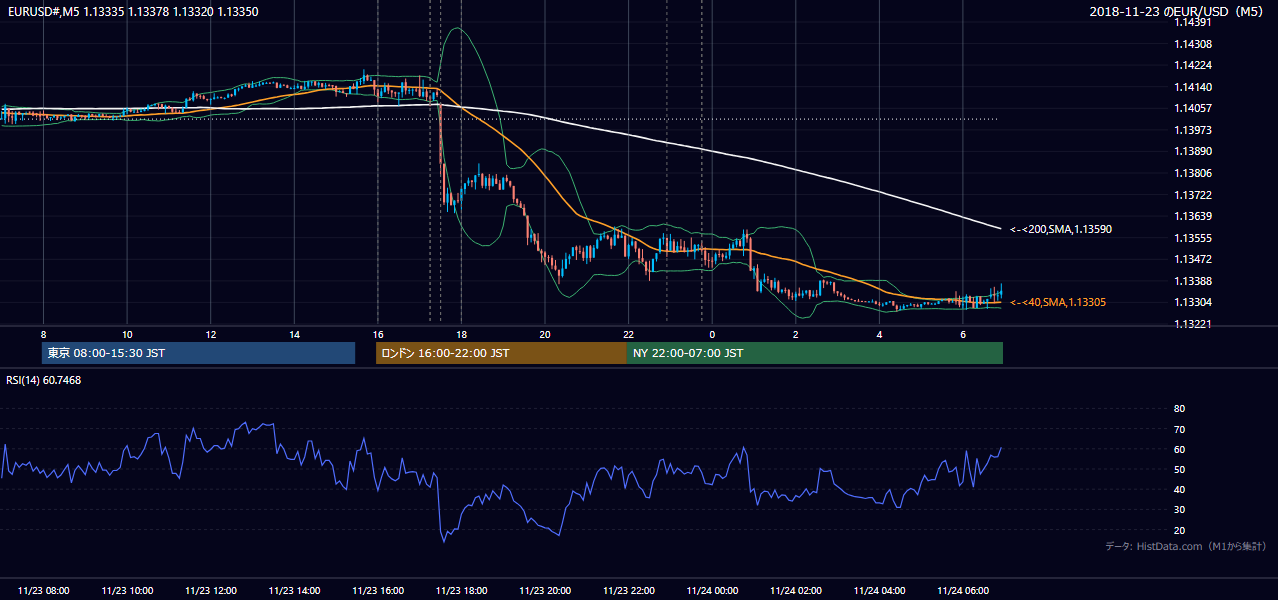
Task: Click the NY 22:00-07:00 JST session bar
Action: 815,353
